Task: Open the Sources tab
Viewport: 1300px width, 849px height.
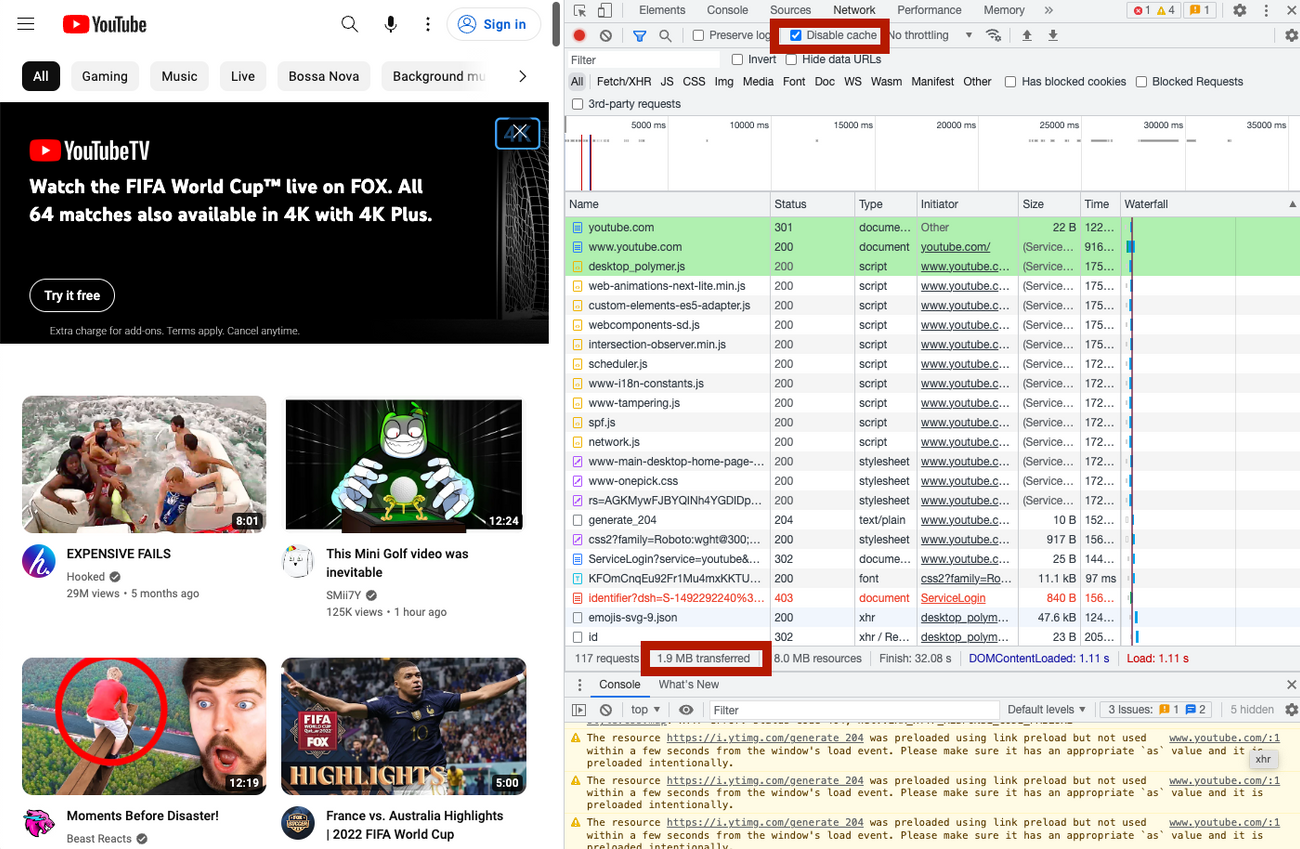Action: click(790, 10)
